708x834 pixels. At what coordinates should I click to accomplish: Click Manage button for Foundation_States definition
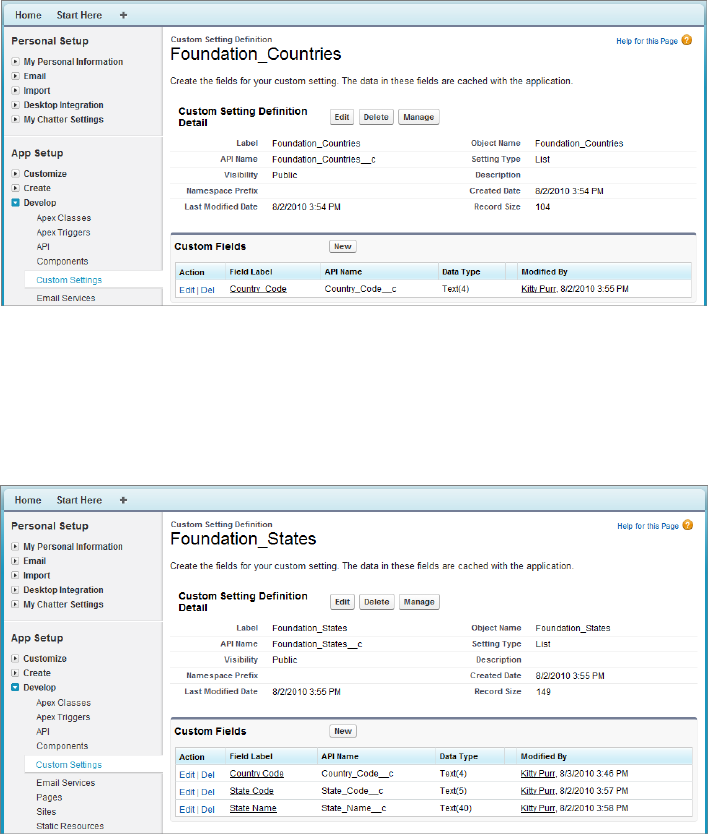(419, 602)
